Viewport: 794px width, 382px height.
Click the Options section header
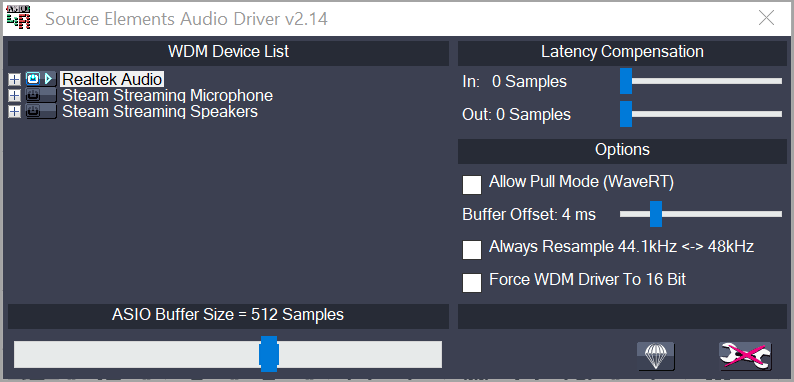[x=622, y=151]
